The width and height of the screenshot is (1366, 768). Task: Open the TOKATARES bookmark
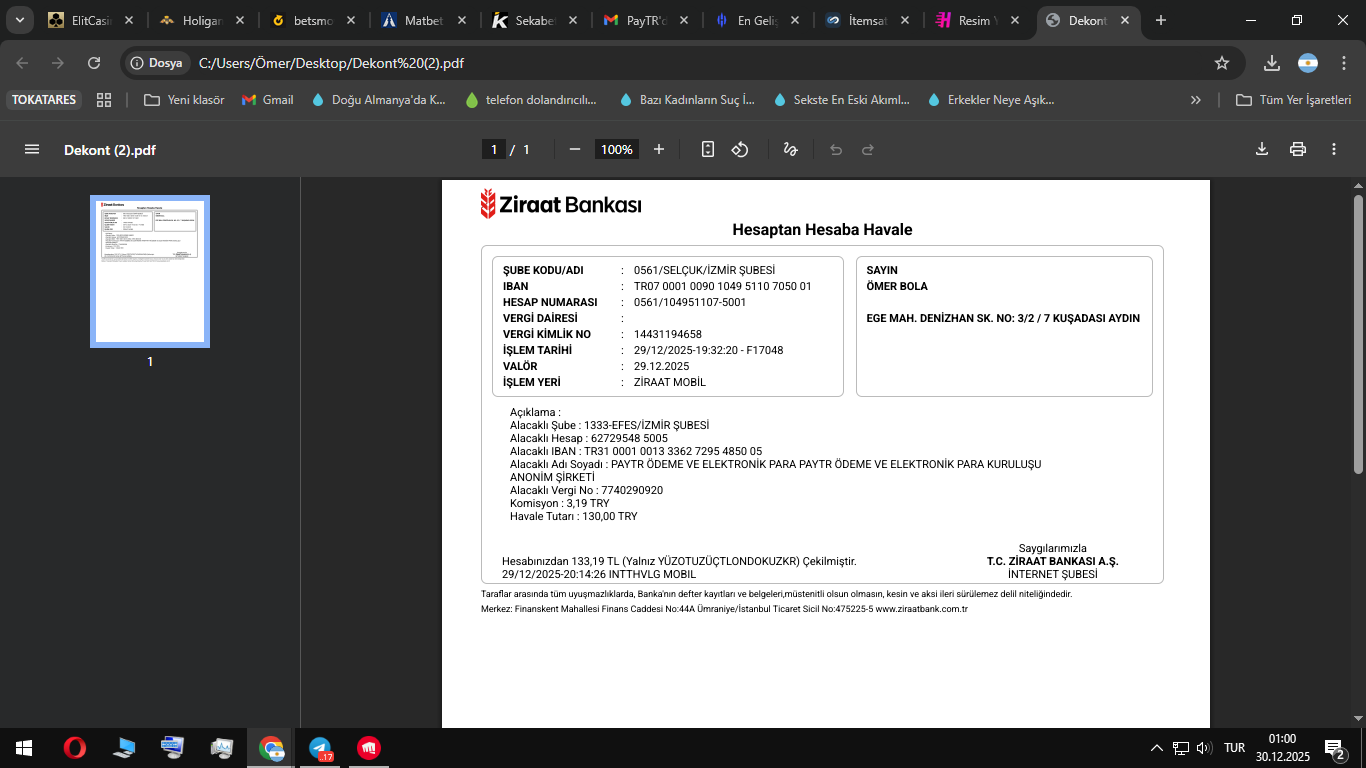click(44, 100)
